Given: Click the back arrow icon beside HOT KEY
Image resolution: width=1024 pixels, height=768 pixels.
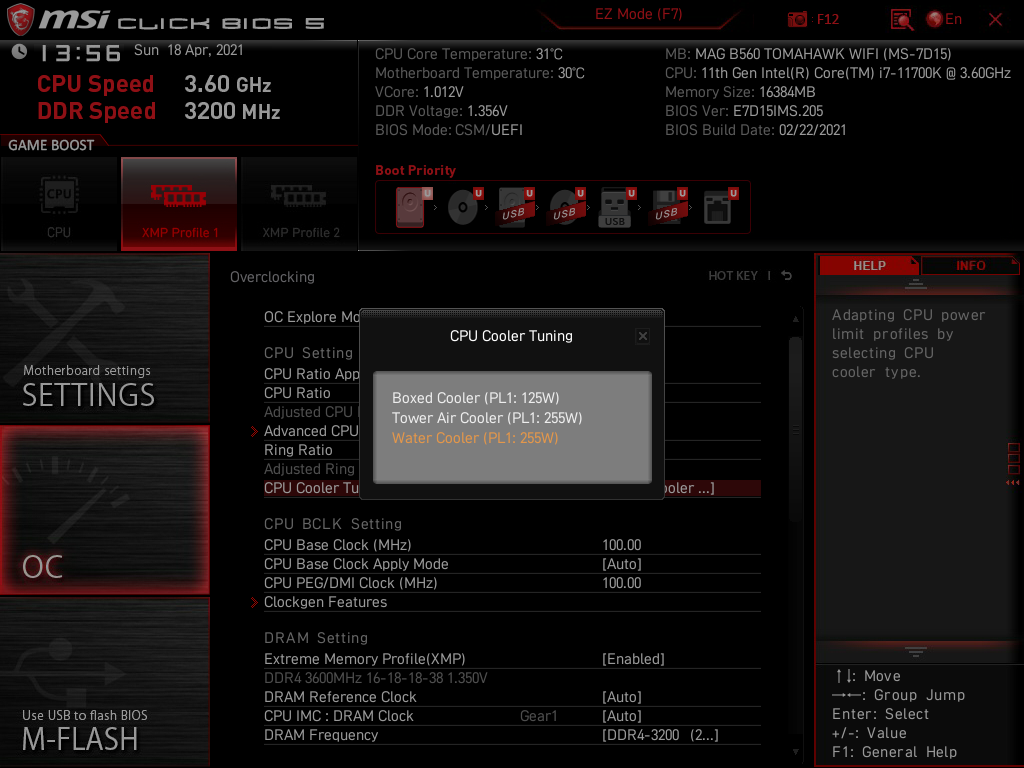Looking at the screenshot, I should pyautogui.click(x=786, y=276).
